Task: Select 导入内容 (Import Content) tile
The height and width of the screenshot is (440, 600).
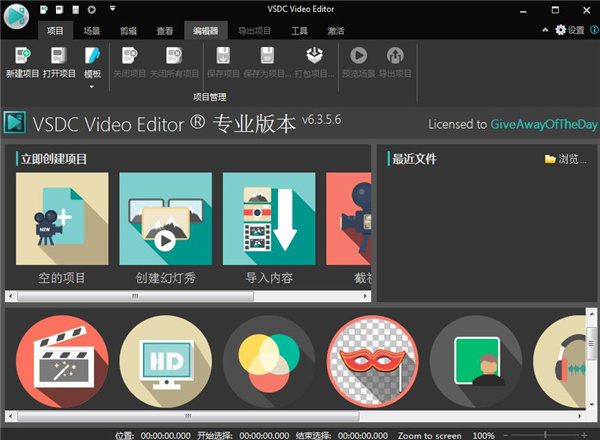Action: tap(268, 218)
